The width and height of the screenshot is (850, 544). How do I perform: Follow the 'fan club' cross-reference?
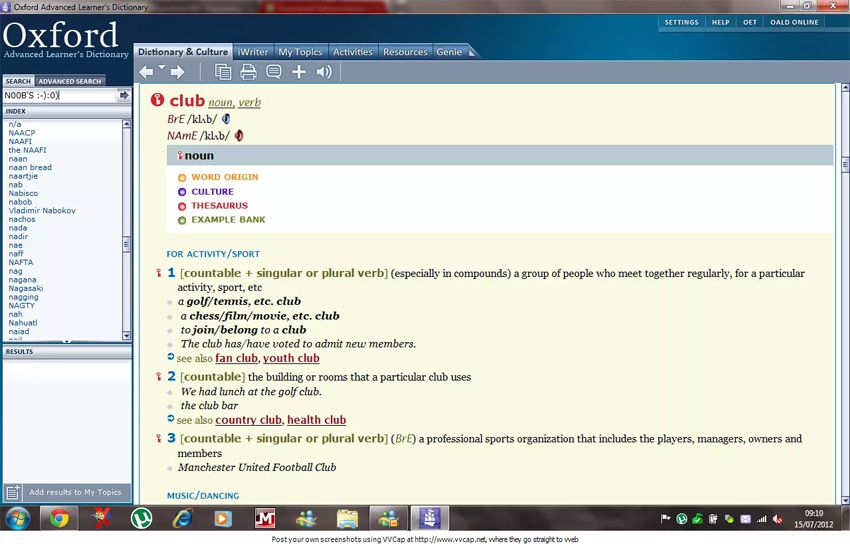click(x=236, y=358)
